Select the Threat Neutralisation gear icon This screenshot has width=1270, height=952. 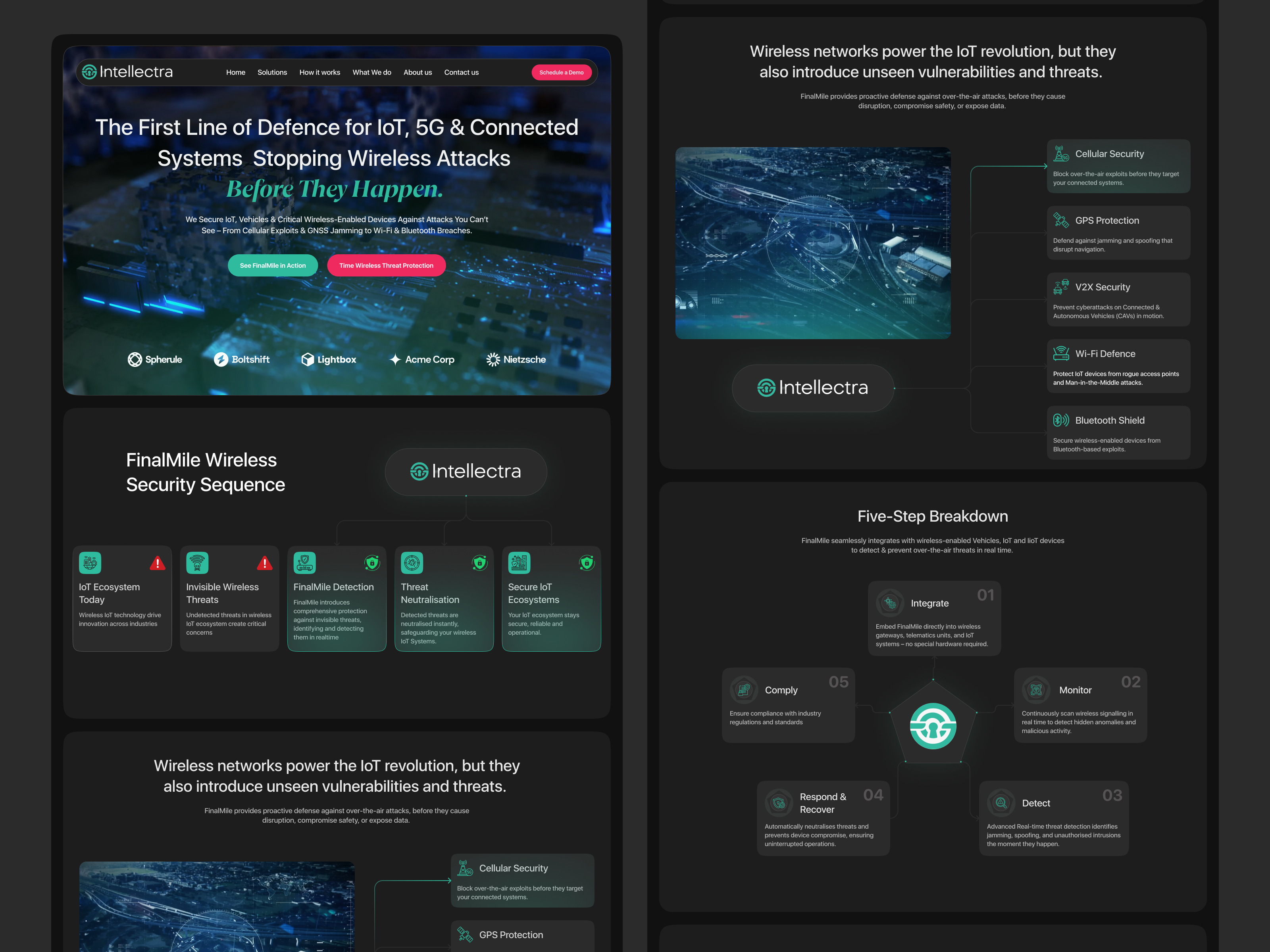412,563
